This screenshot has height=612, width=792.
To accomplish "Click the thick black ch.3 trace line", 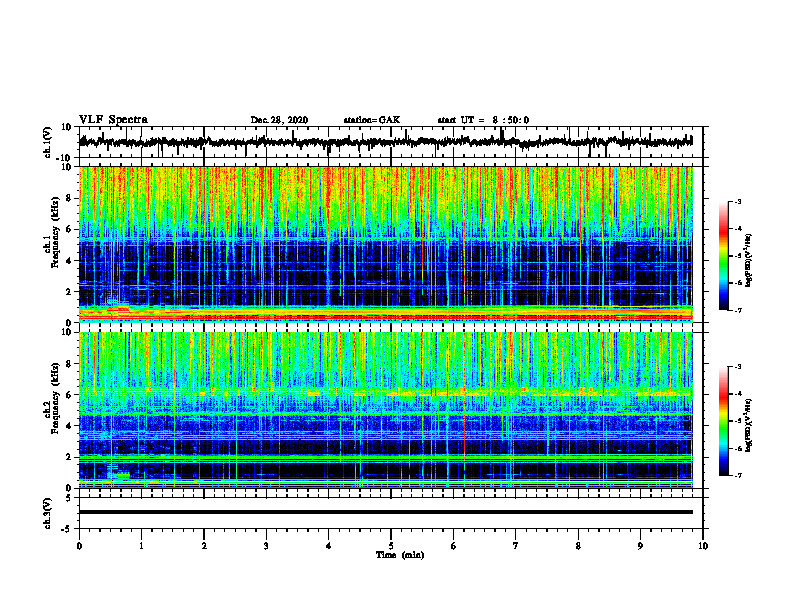I will (x=386, y=512).
